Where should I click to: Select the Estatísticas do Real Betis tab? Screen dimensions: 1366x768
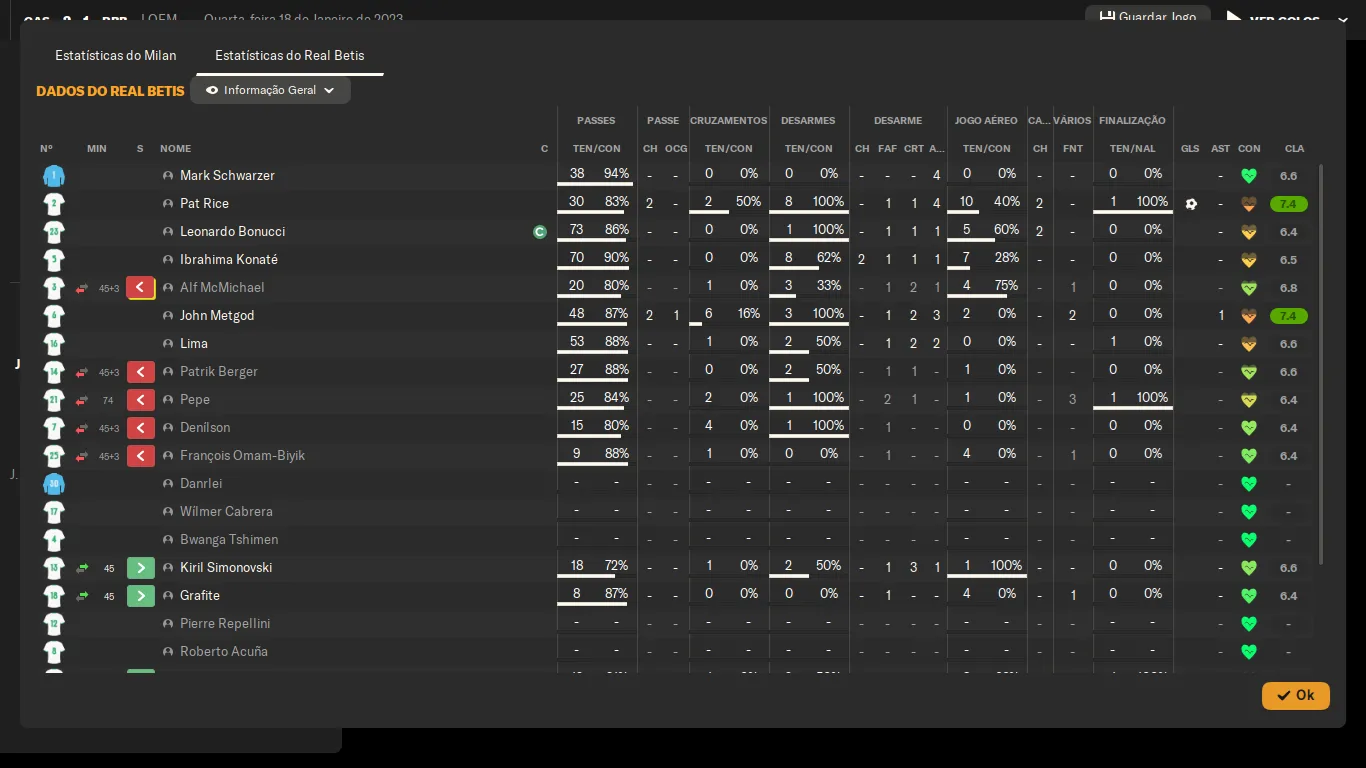pyautogui.click(x=289, y=55)
